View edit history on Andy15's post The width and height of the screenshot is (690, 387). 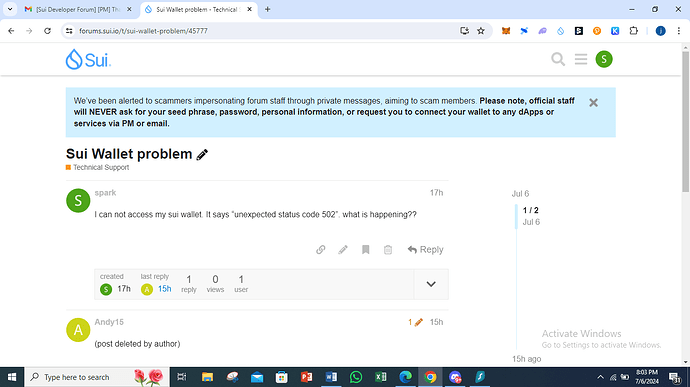pos(415,322)
